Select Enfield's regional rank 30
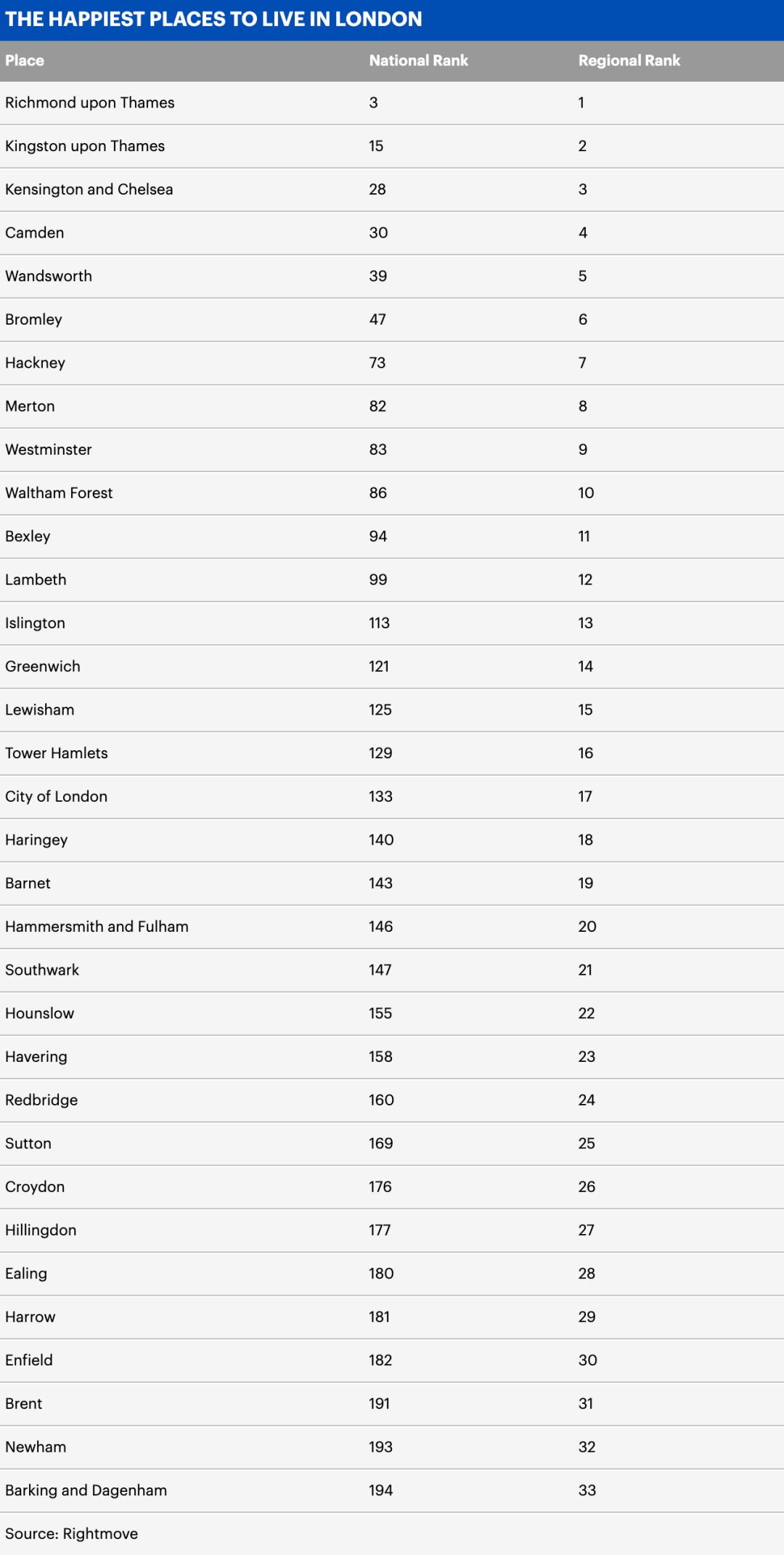 [587, 1360]
